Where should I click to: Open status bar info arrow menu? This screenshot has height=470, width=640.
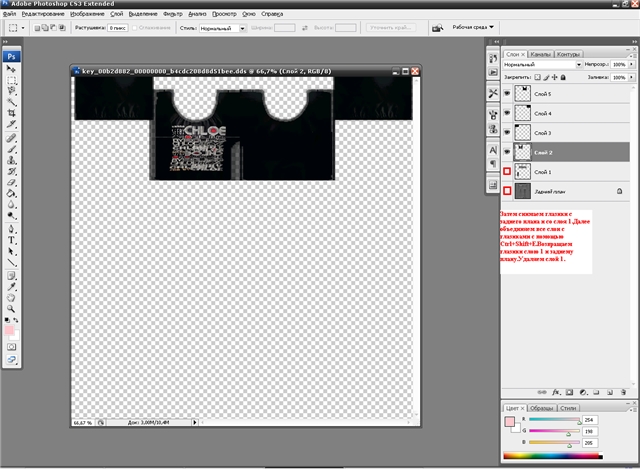[x=195, y=422]
